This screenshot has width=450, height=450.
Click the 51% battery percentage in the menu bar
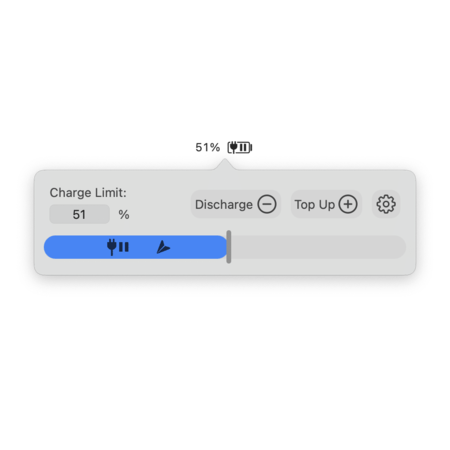pos(208,147)
